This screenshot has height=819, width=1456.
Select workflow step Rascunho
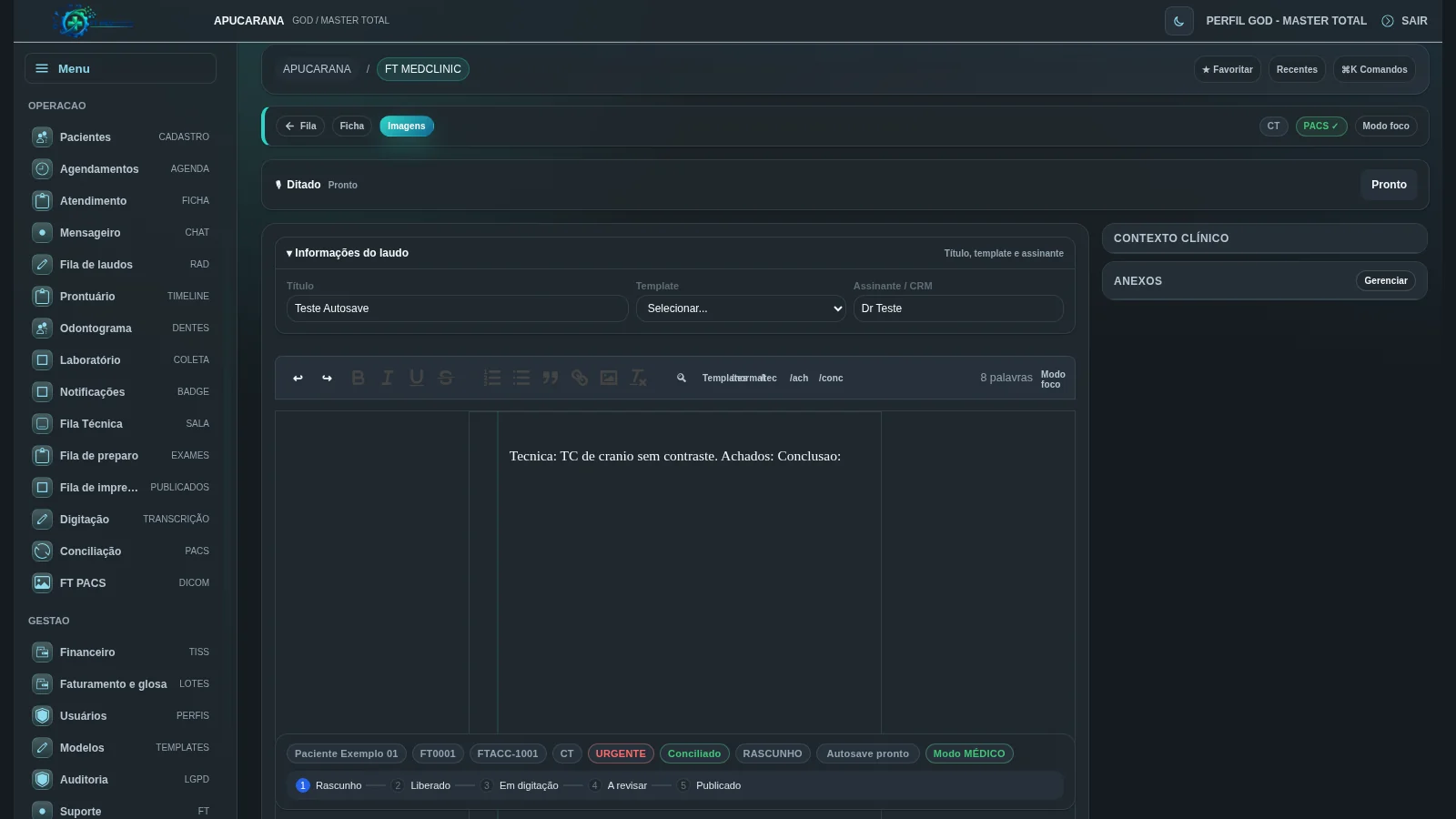(329, 785)
